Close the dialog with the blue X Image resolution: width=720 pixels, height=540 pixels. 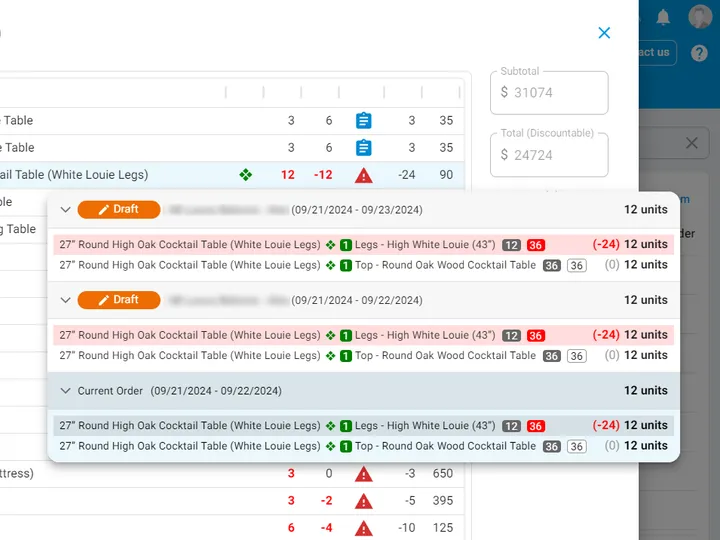click(x=604, y=33)
